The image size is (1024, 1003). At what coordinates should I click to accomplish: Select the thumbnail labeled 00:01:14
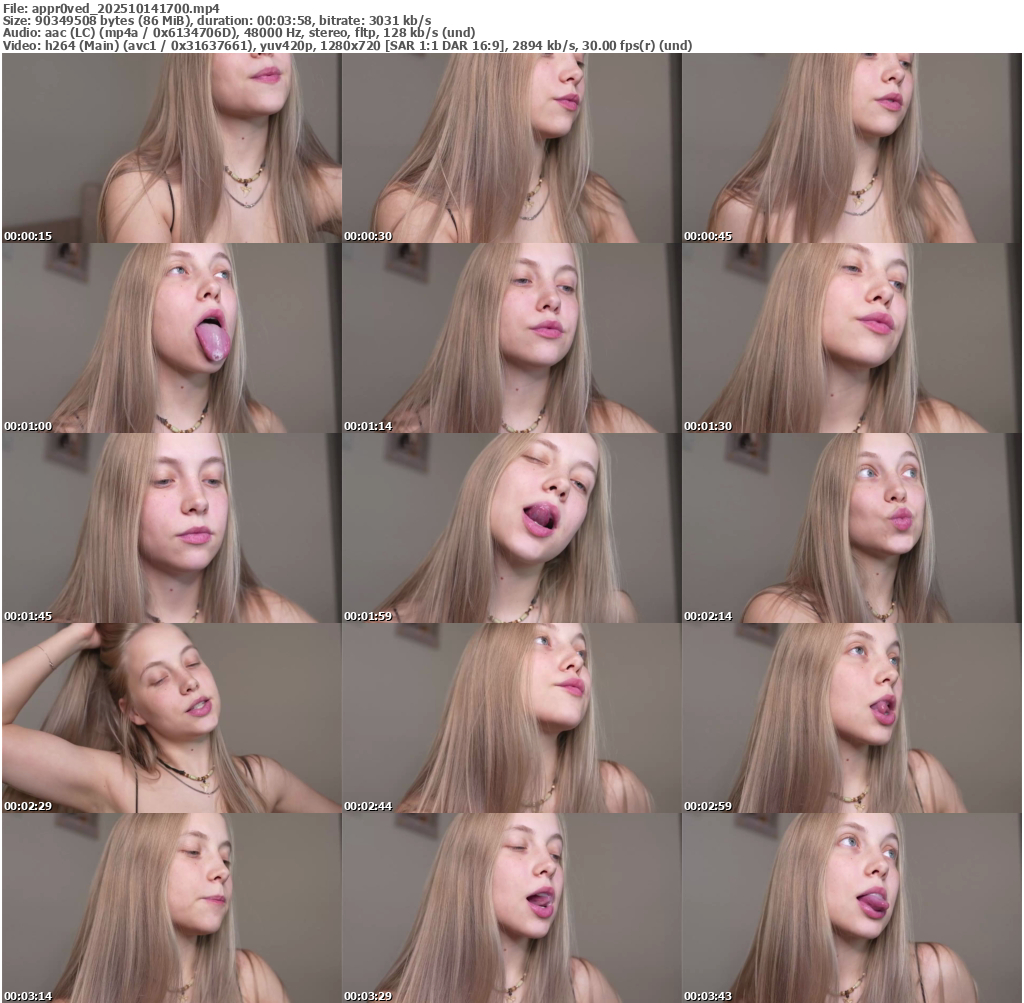click(511, 338)
